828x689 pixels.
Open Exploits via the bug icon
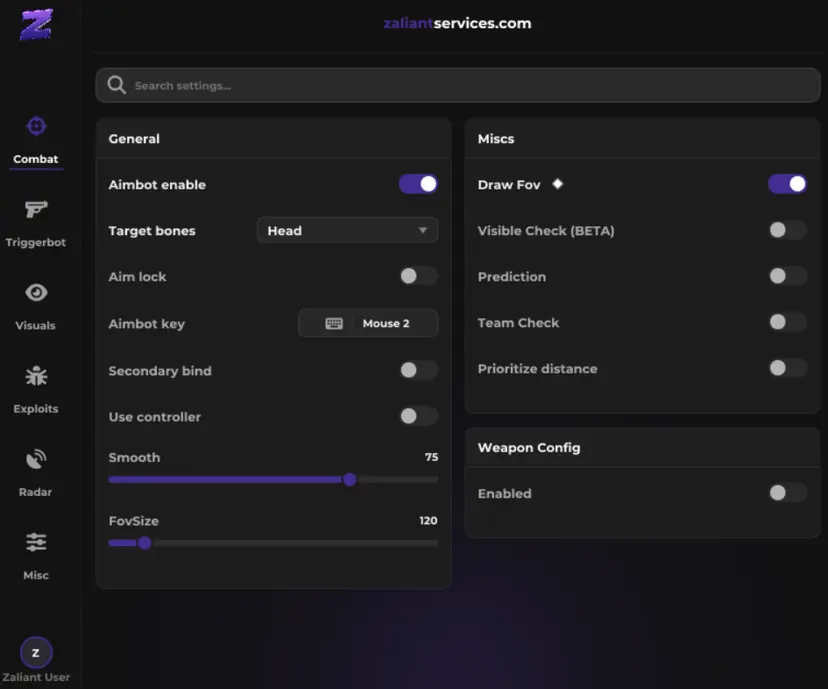(x=36, y=376)
